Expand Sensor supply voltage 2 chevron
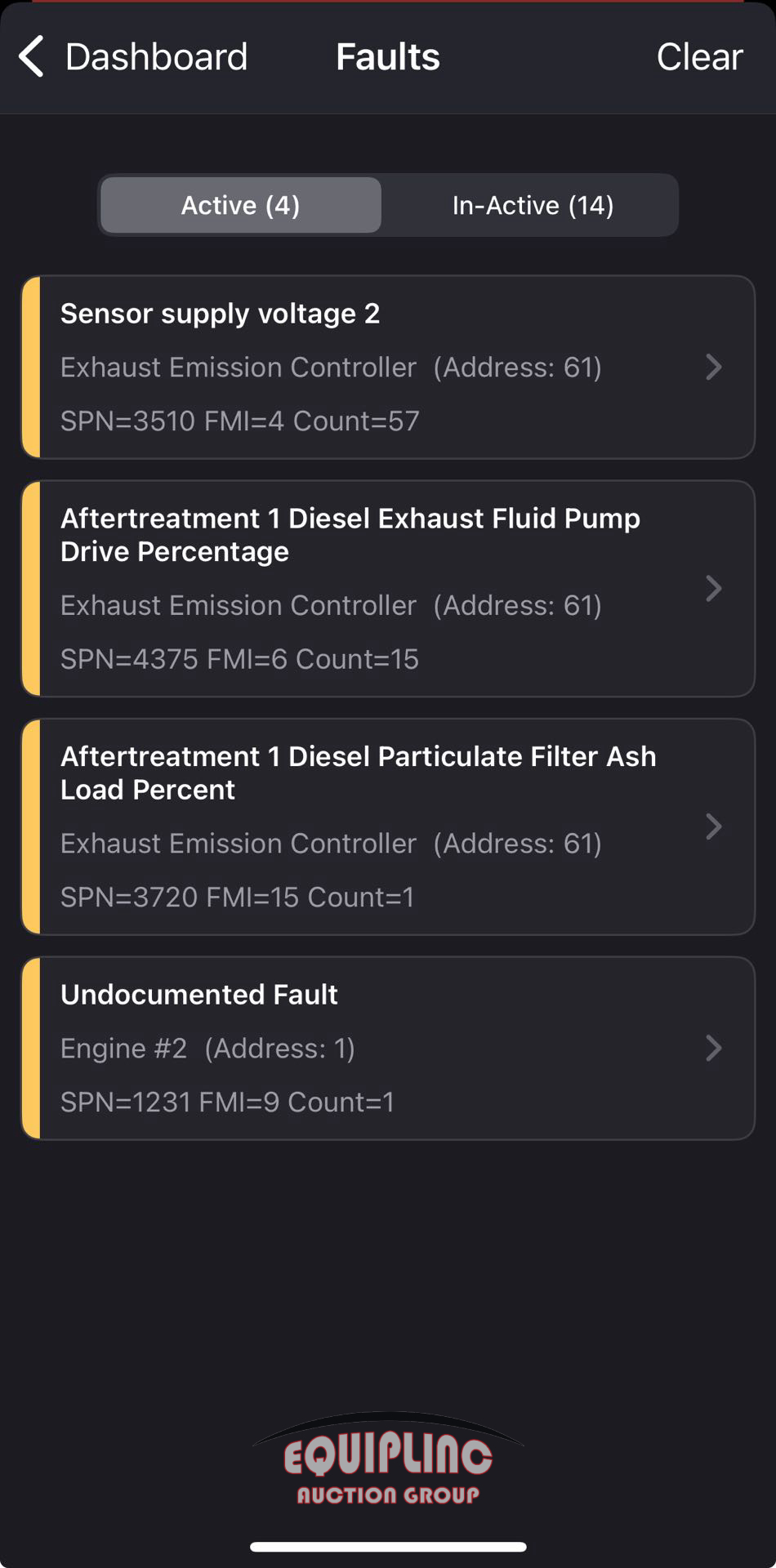 point(713,367)
